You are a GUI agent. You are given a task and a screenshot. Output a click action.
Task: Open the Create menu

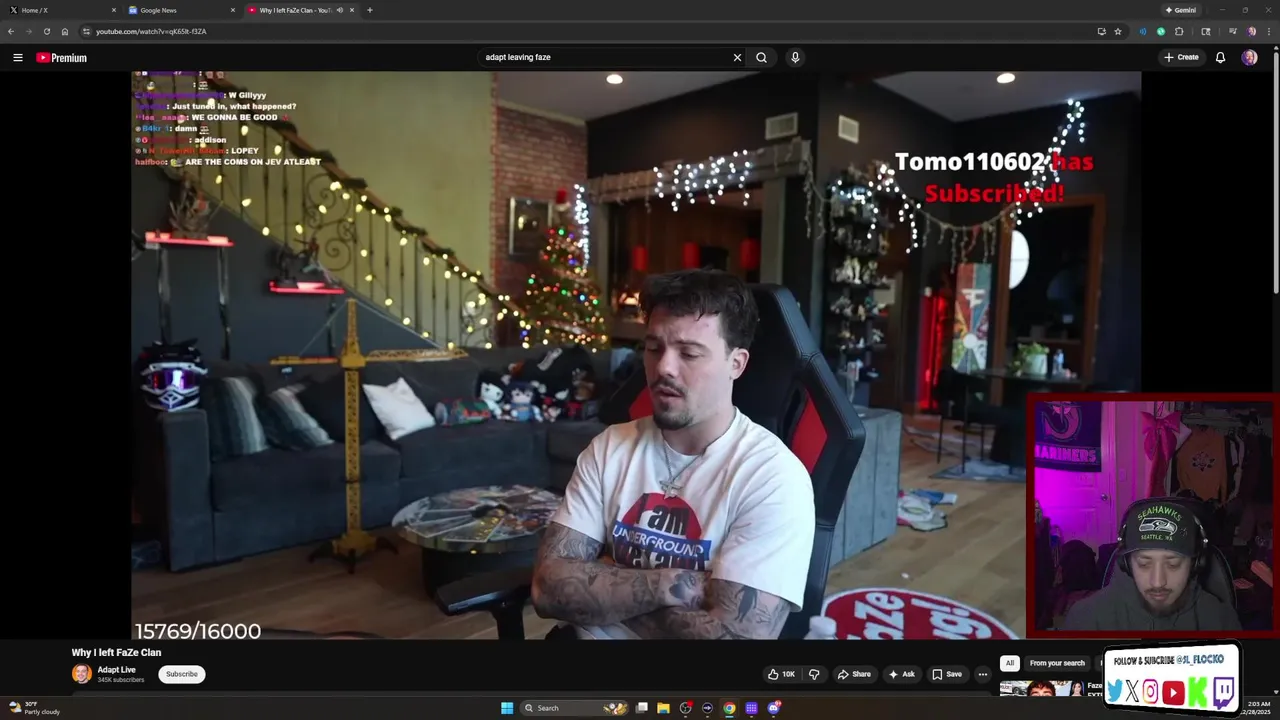(1181, 58)
